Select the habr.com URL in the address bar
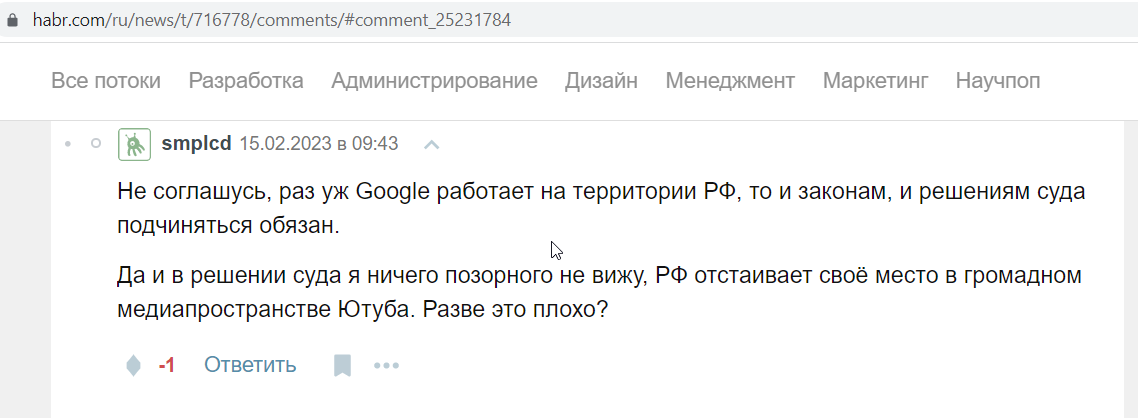This screenshot has height=418, width=1138. 271,20
